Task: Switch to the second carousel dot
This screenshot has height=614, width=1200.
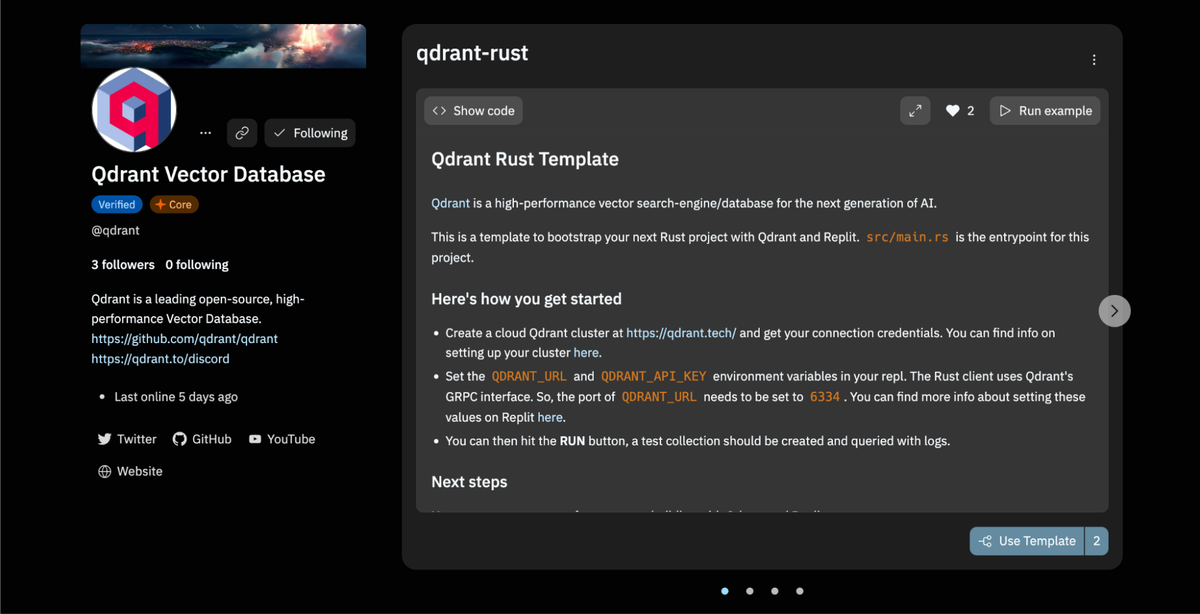Action: click(749, 591)
